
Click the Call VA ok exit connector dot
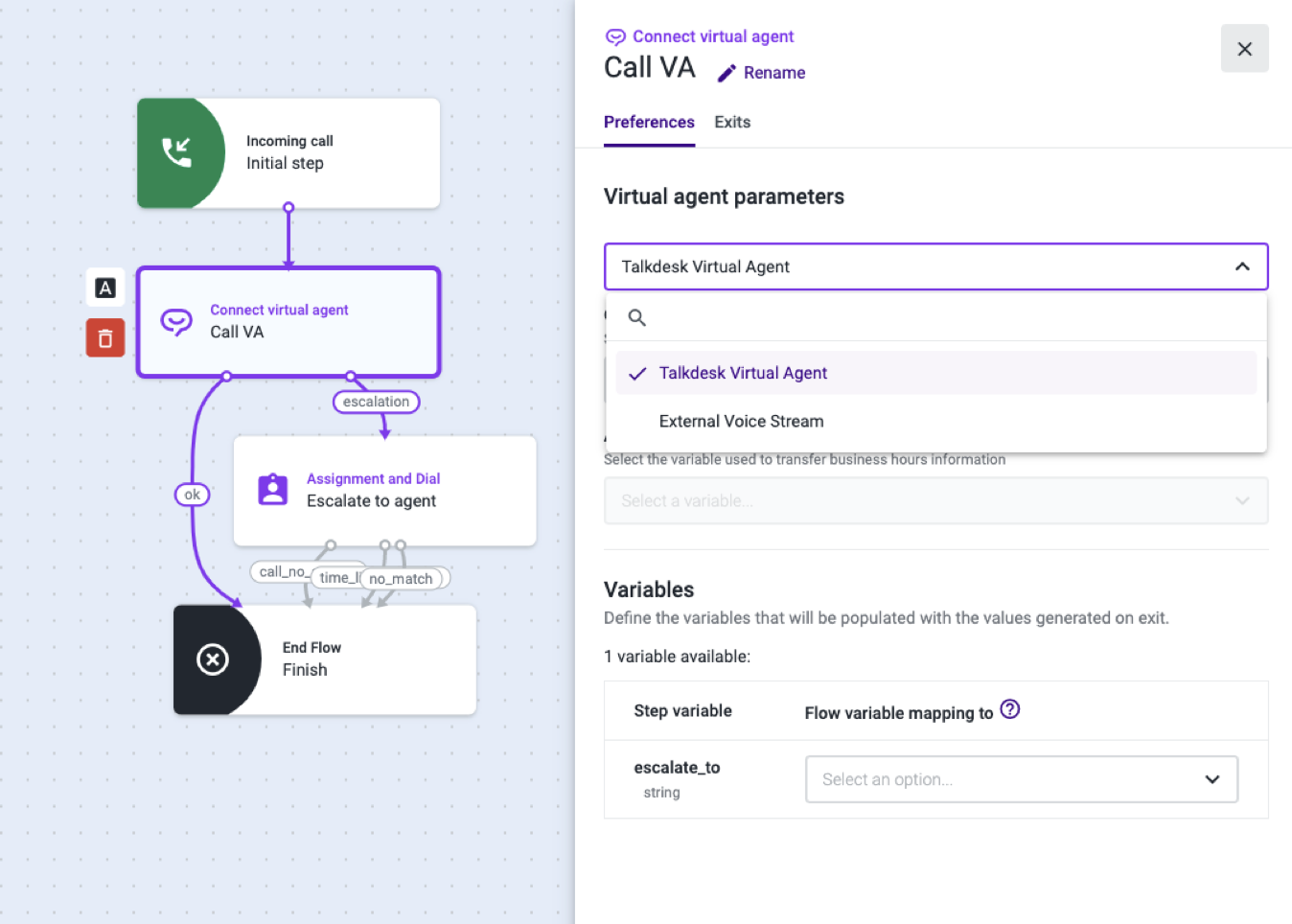(x=226, y=377)
